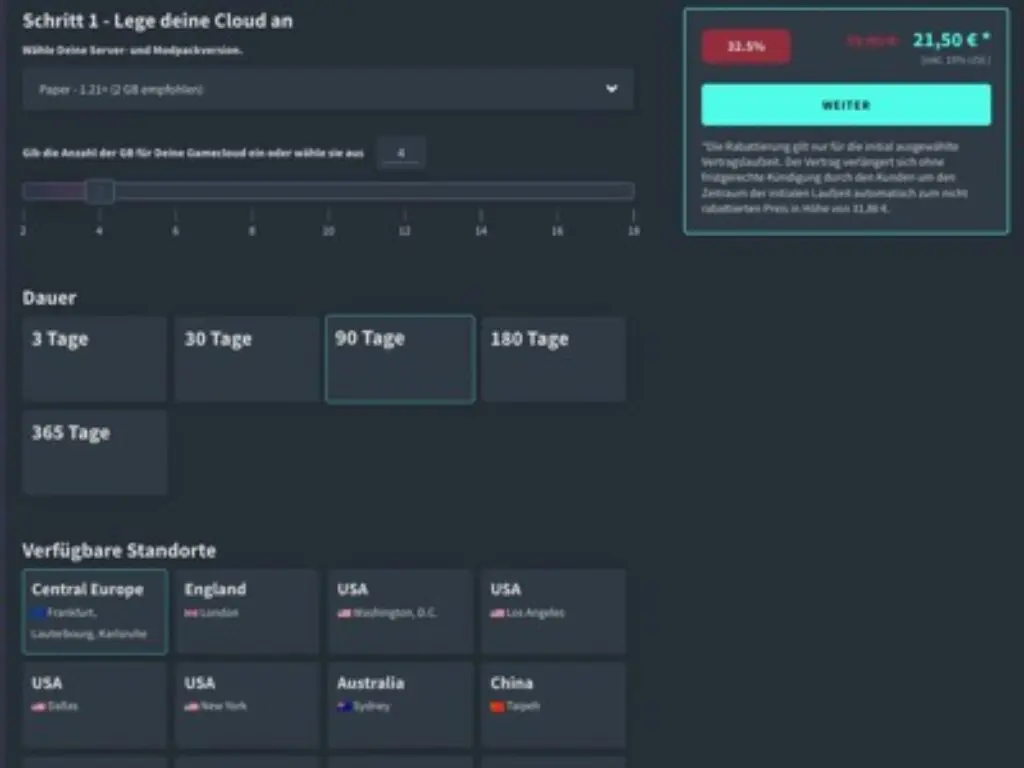Click the EU flag next to Frankfurt
1024x768 pixels.
(38, 613)
